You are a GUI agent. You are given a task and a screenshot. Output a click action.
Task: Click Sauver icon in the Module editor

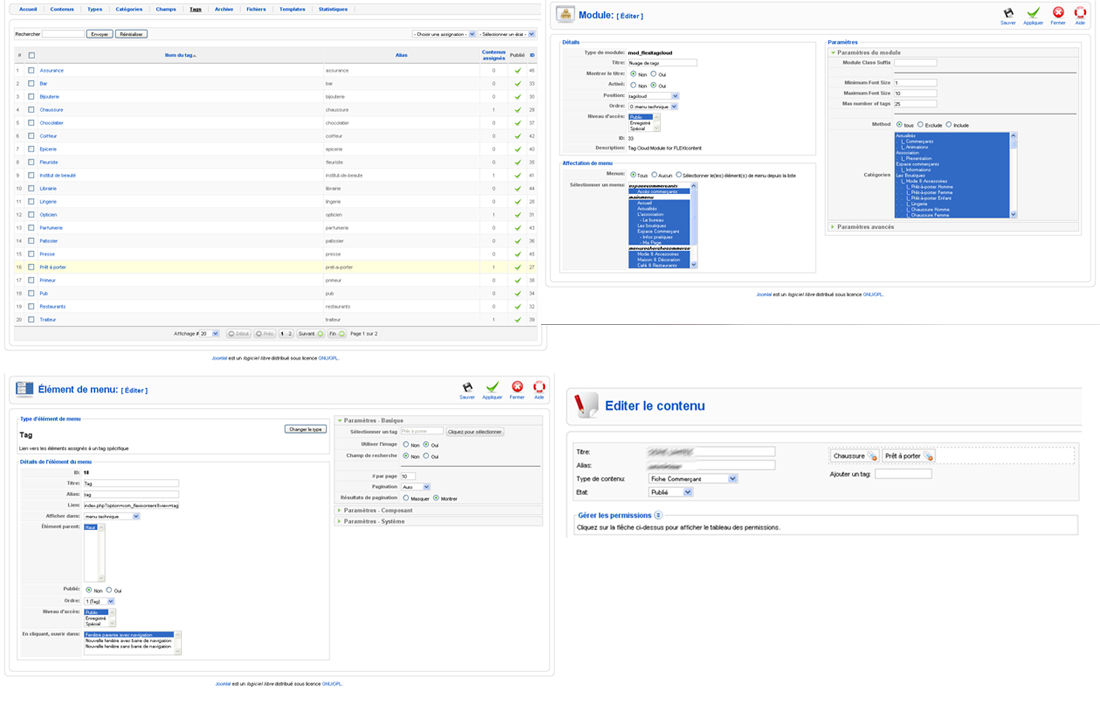pyautogui.click(x=1008, y=13)
